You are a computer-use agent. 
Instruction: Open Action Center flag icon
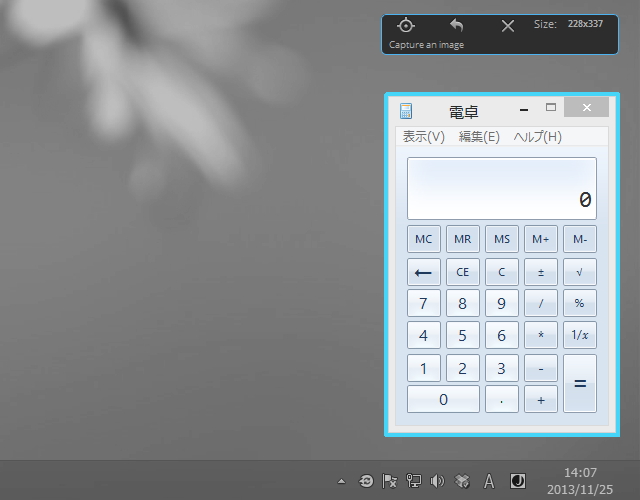pyautogui.click(x=389, y=481)
